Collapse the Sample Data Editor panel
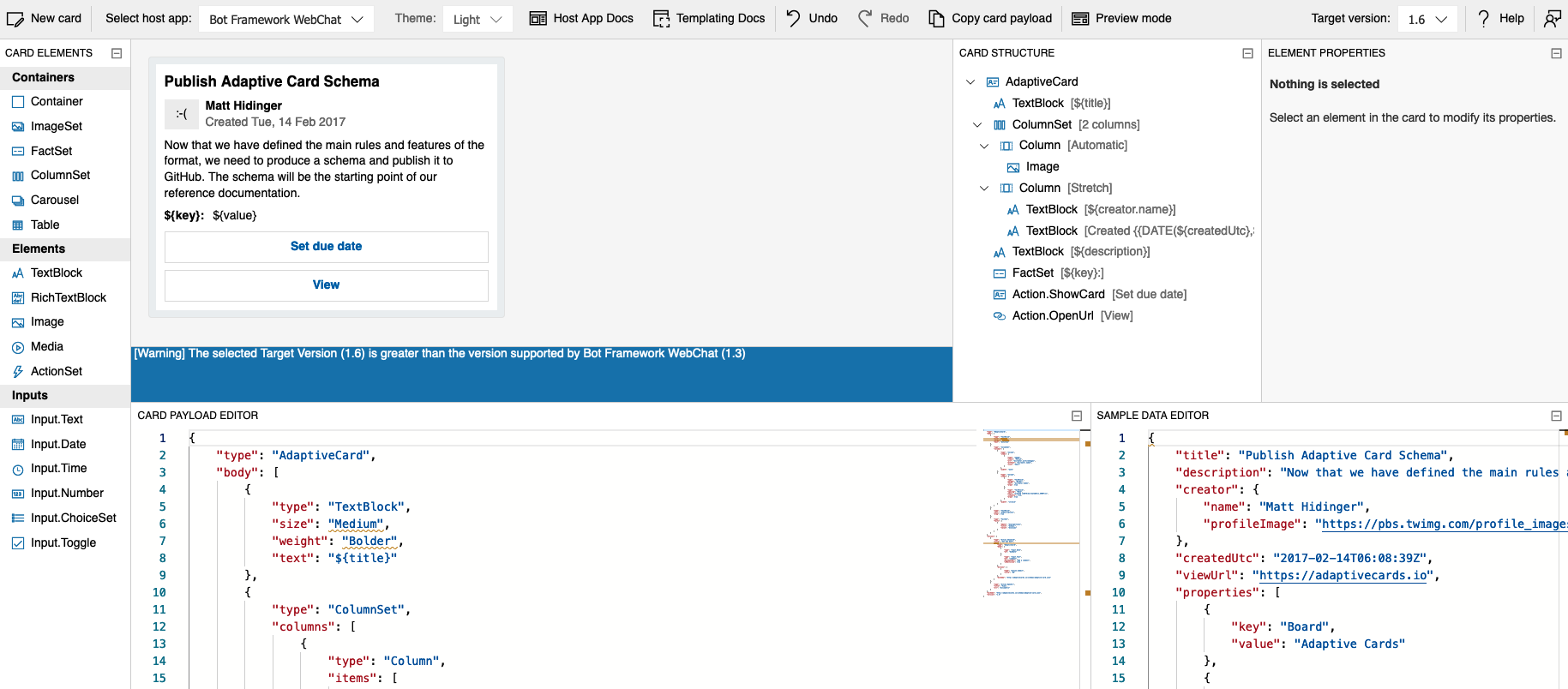The width and height of the screenshot is (1568, 689). pos(1556,416)
